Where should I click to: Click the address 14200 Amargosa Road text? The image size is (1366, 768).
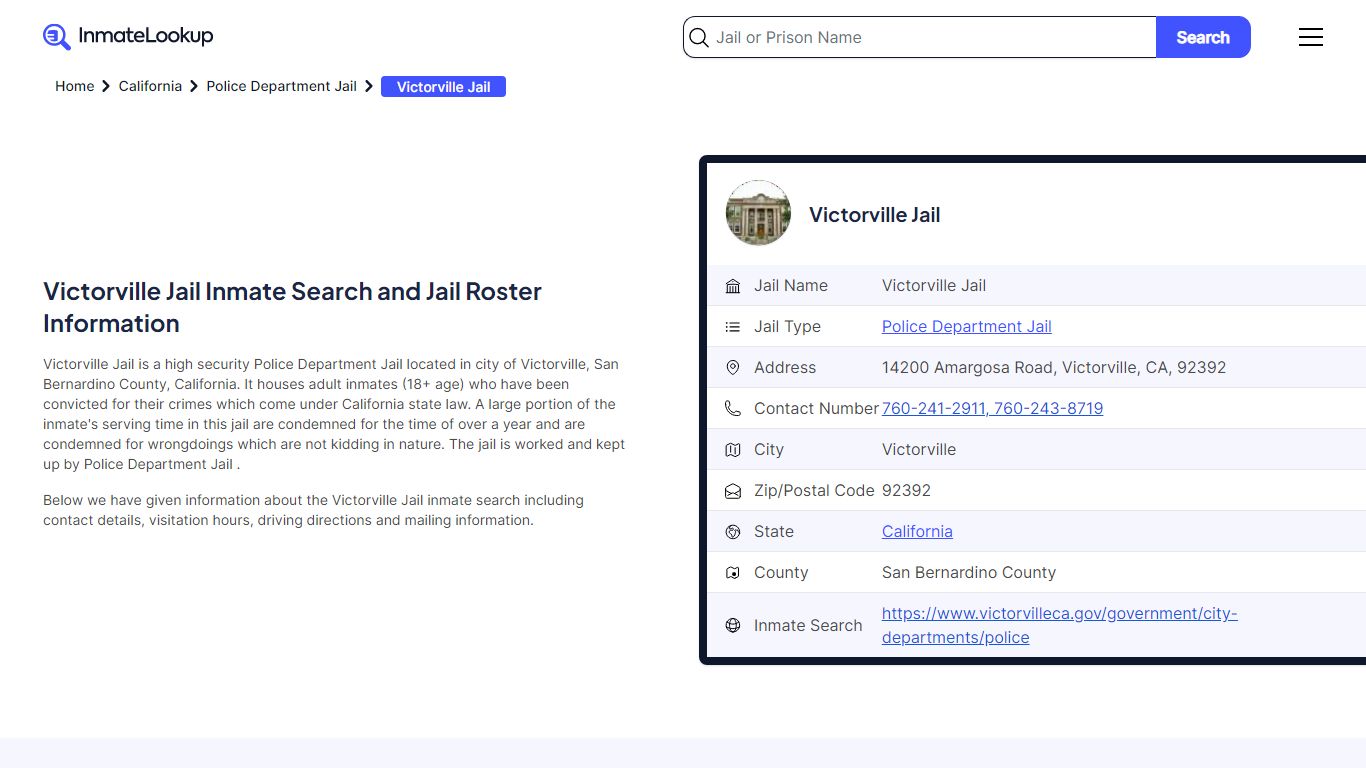(x=1054, y=367)
